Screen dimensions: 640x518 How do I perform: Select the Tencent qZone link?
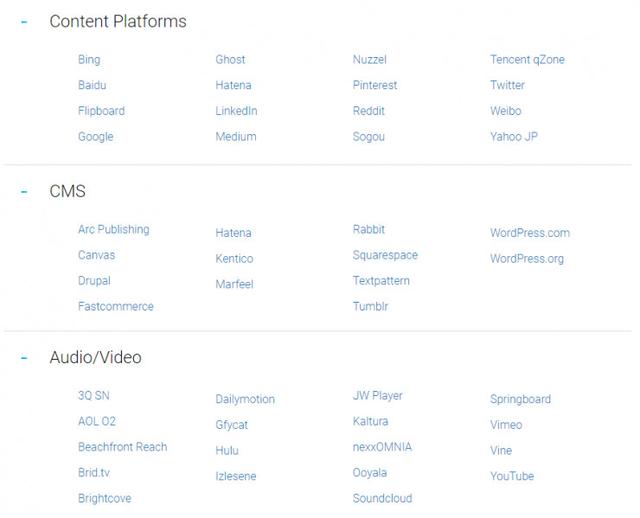coord(527,60)
